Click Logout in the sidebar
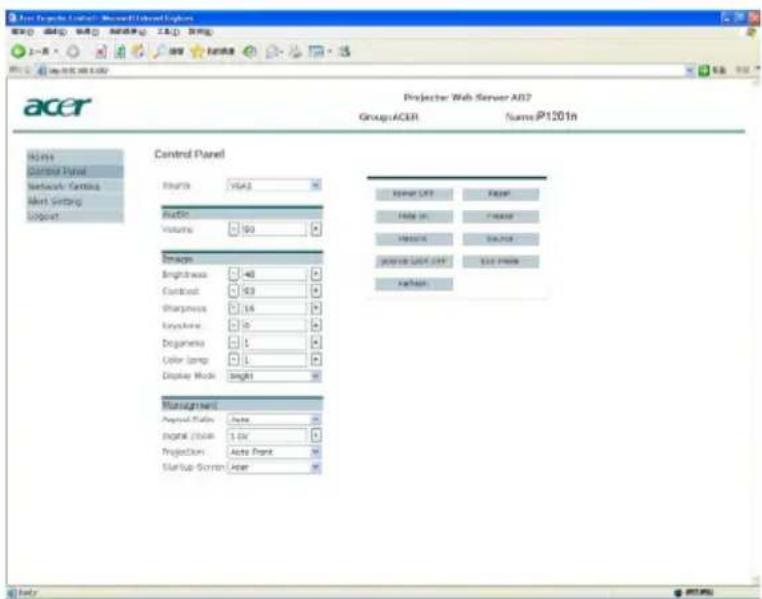This screenshot has height=599, width=762. pyautogui.click(x=75, y=216)
